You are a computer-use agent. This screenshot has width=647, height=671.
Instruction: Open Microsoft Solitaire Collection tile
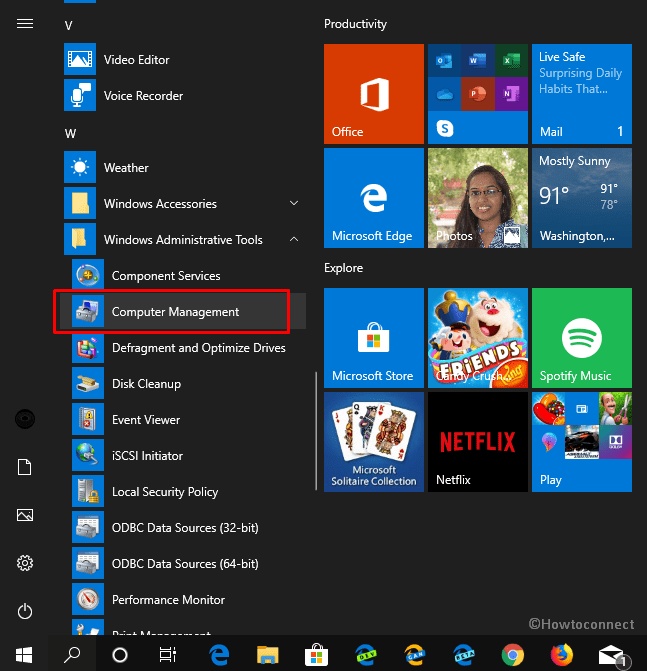(374, 442)
